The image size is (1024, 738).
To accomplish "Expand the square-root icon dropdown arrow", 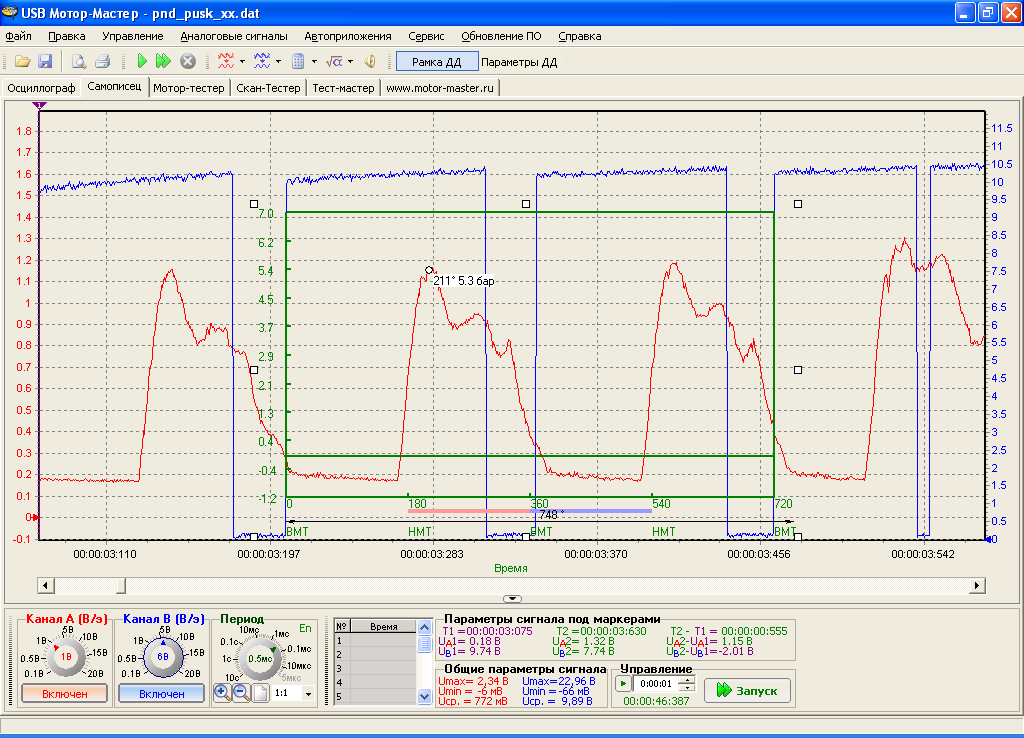I will (351, 62).
